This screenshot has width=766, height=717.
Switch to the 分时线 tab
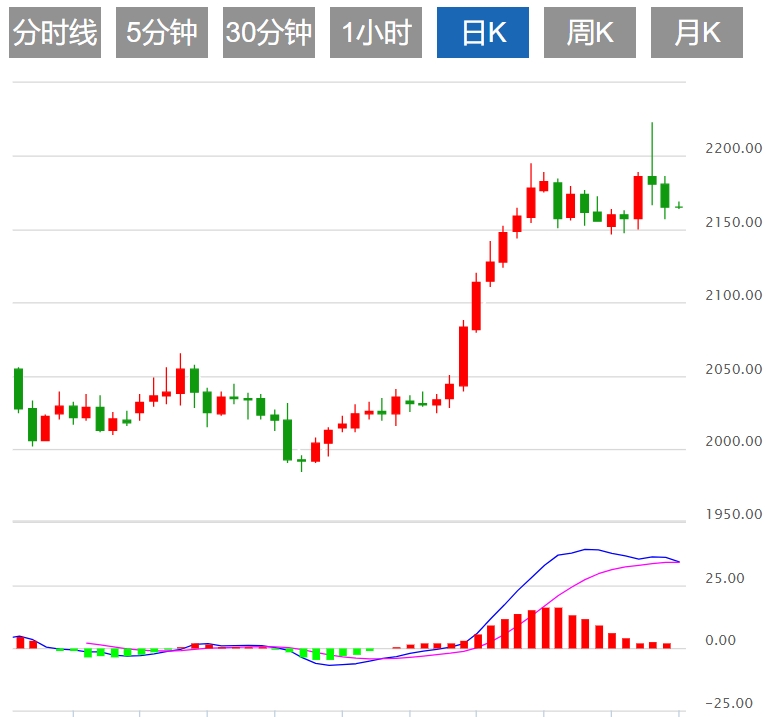point(55,33)
